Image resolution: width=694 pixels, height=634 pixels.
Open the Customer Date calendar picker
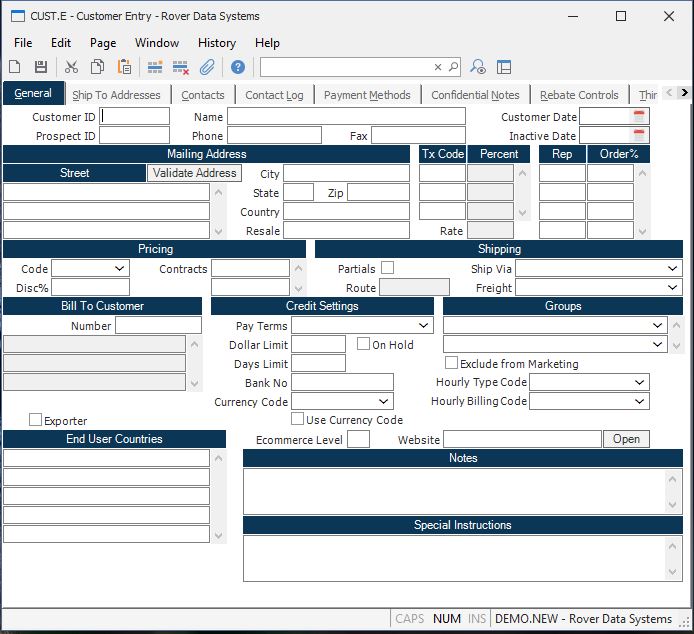pyautogui.click(x=639, y=117)
